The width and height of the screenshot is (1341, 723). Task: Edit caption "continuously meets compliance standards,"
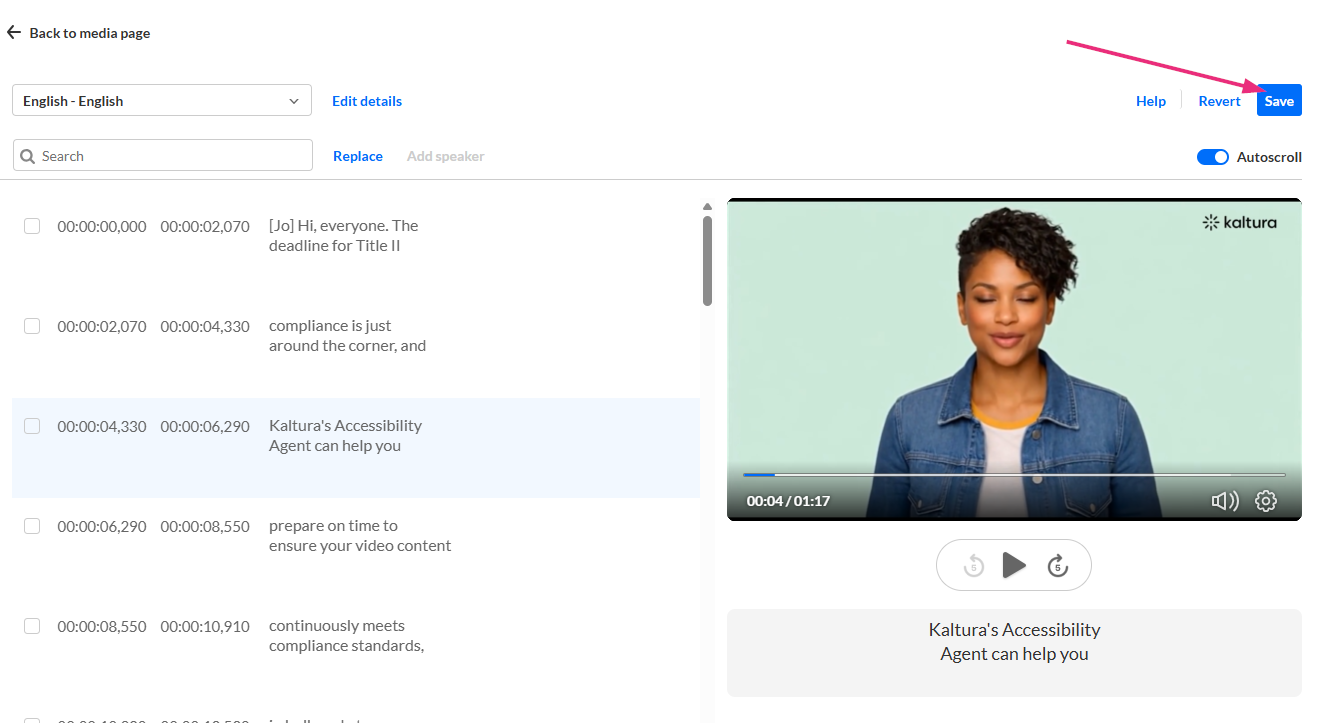346,636
